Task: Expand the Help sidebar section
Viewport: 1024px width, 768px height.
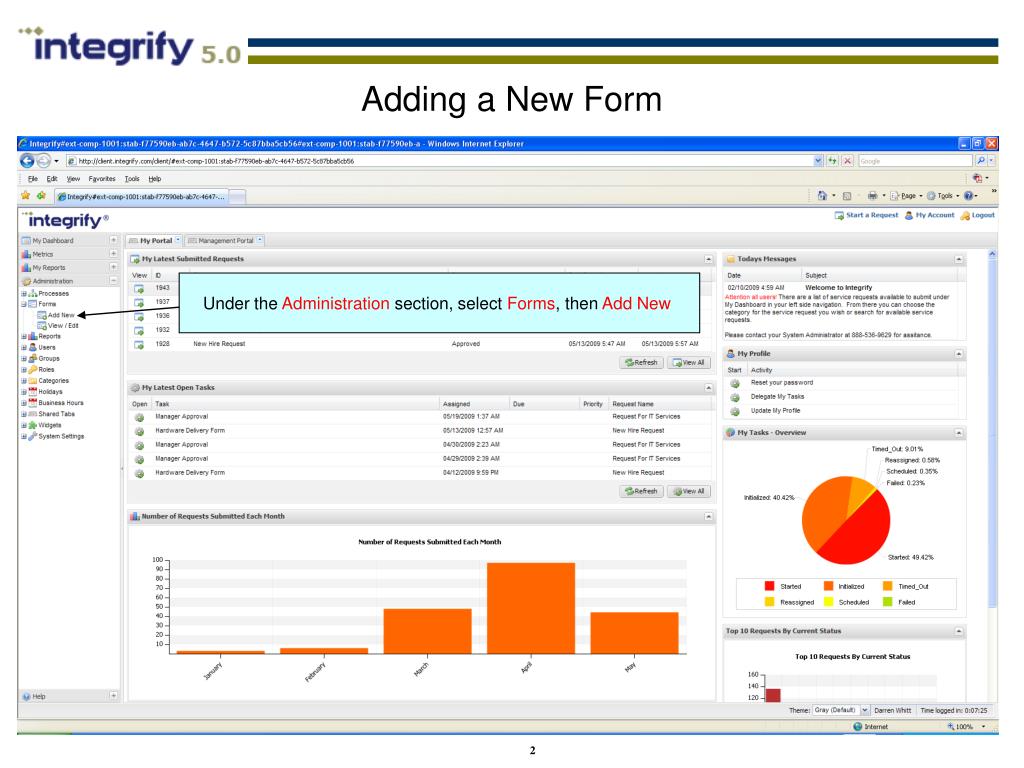Action: 113,696
